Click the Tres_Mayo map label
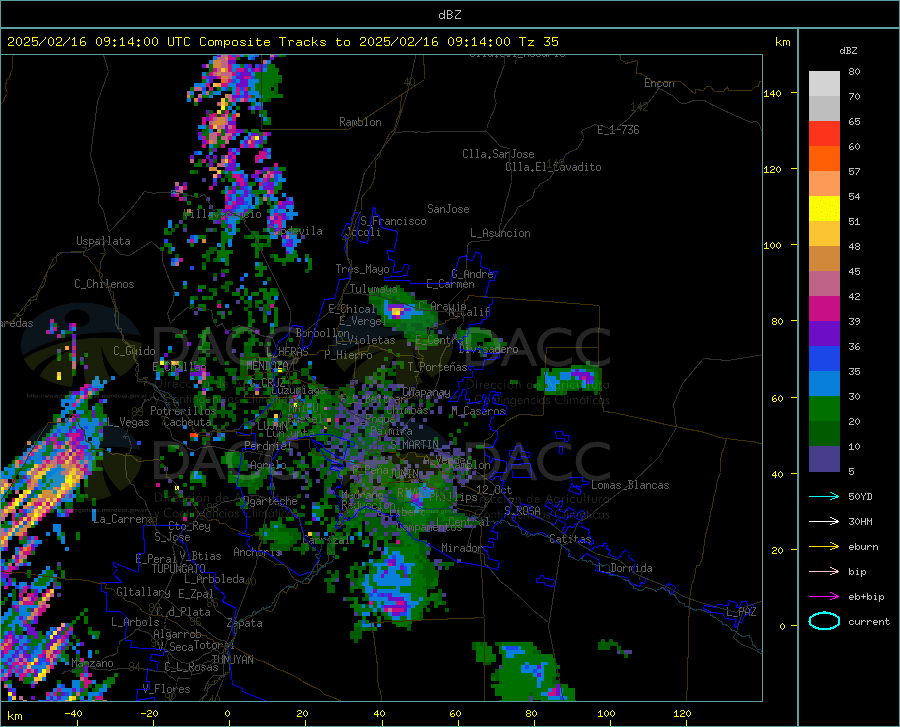This screenshot has width=900, height=727. pos(362,269)
